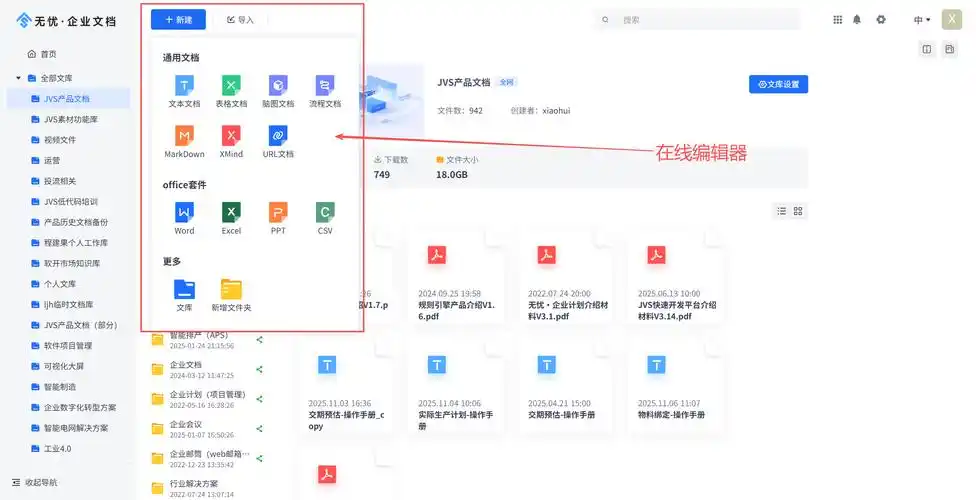Open 实际生产计划-操作手册 document
Viewport: 976px width, 500px height.
(x=456, y=389)
